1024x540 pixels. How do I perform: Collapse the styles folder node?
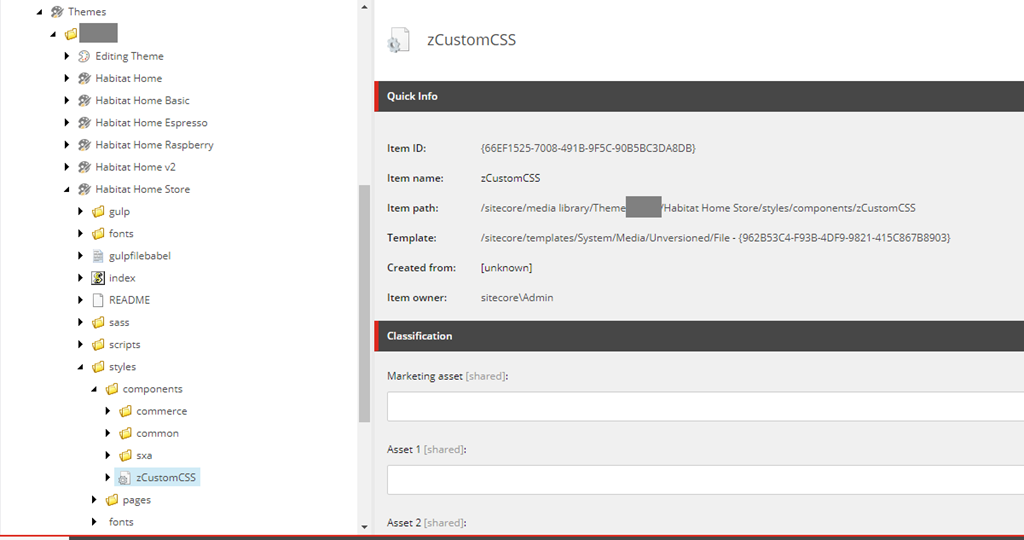click(81, 367)
